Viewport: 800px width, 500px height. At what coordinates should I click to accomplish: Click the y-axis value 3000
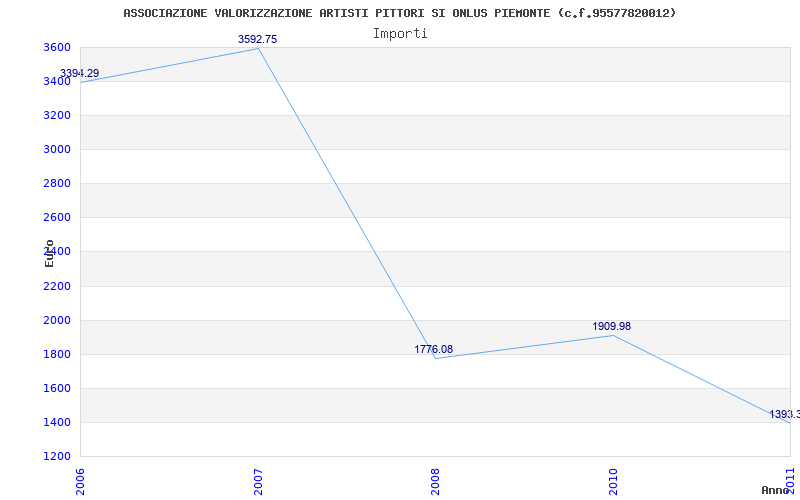[x=56, y=149]
